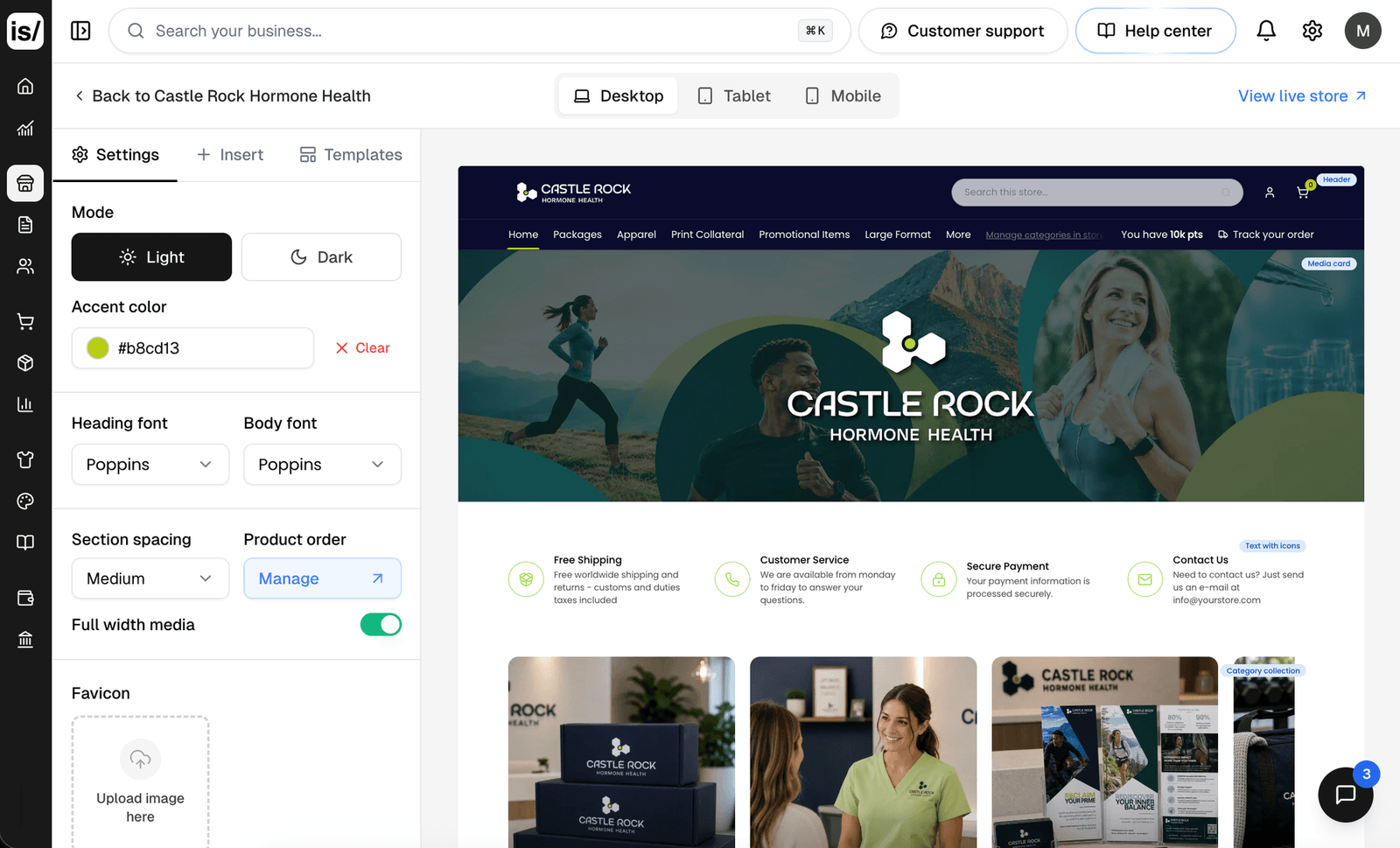Open the settings gear in top bar
Image resolution: width=1400 pixels, height=848 pixels.
1312,31
